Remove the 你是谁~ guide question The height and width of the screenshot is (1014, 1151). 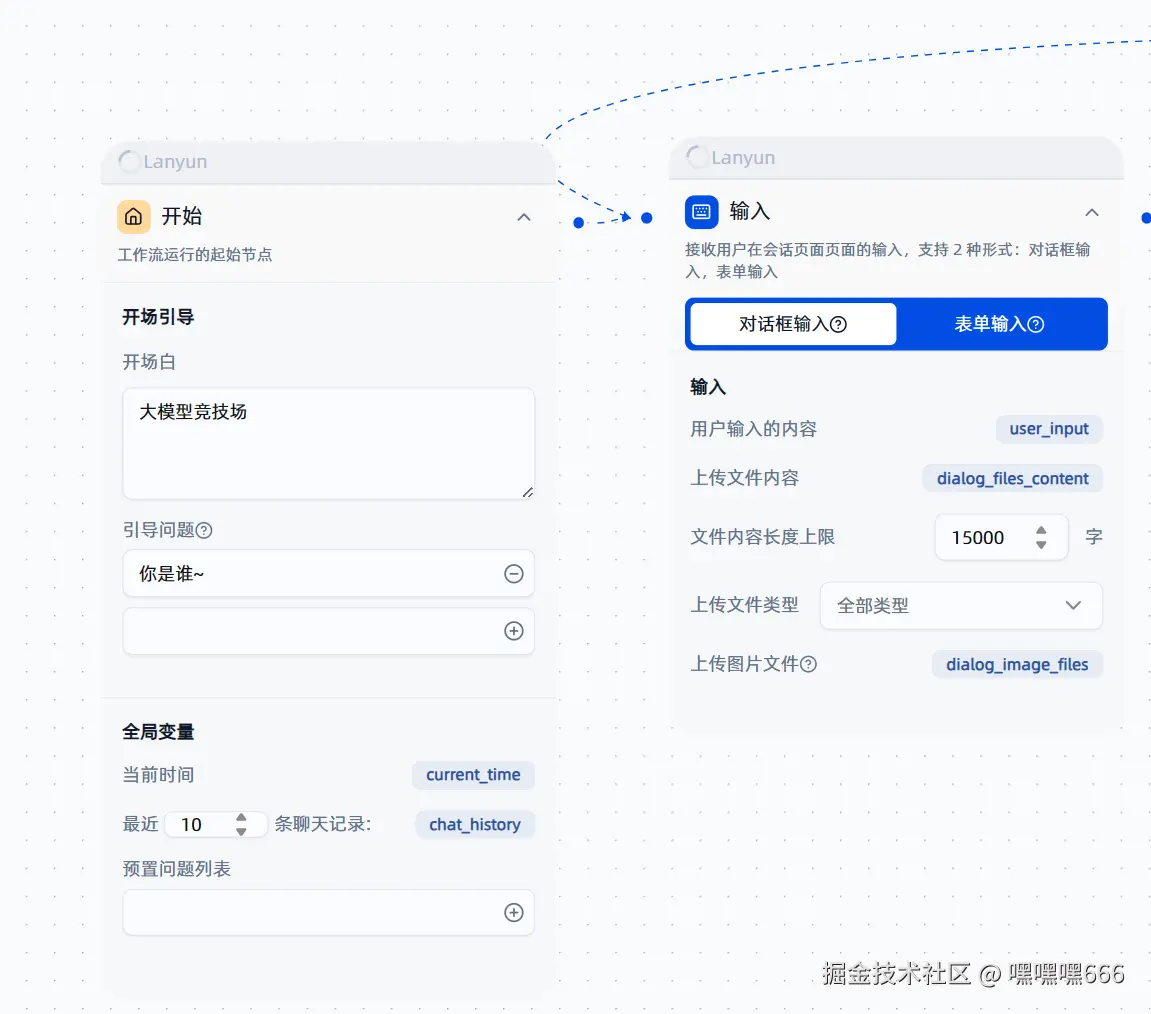click(514, 573)
